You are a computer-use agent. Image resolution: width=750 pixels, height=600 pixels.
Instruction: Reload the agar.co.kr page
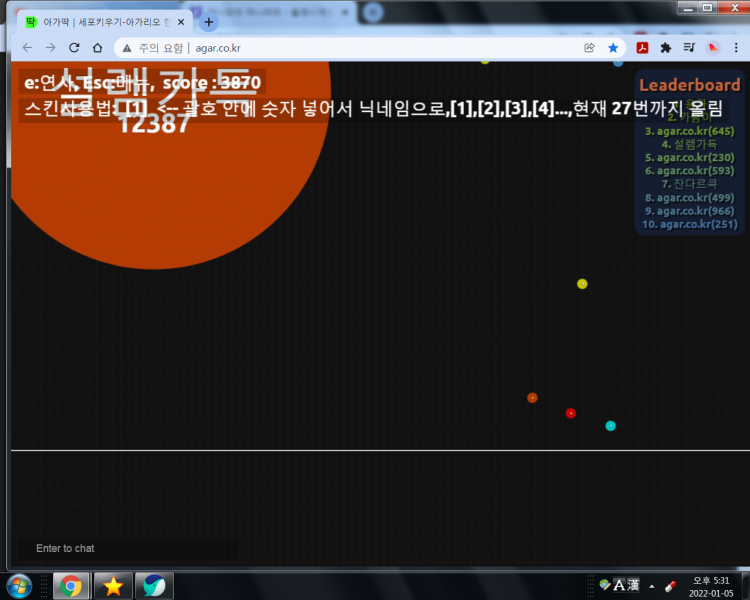74,48
